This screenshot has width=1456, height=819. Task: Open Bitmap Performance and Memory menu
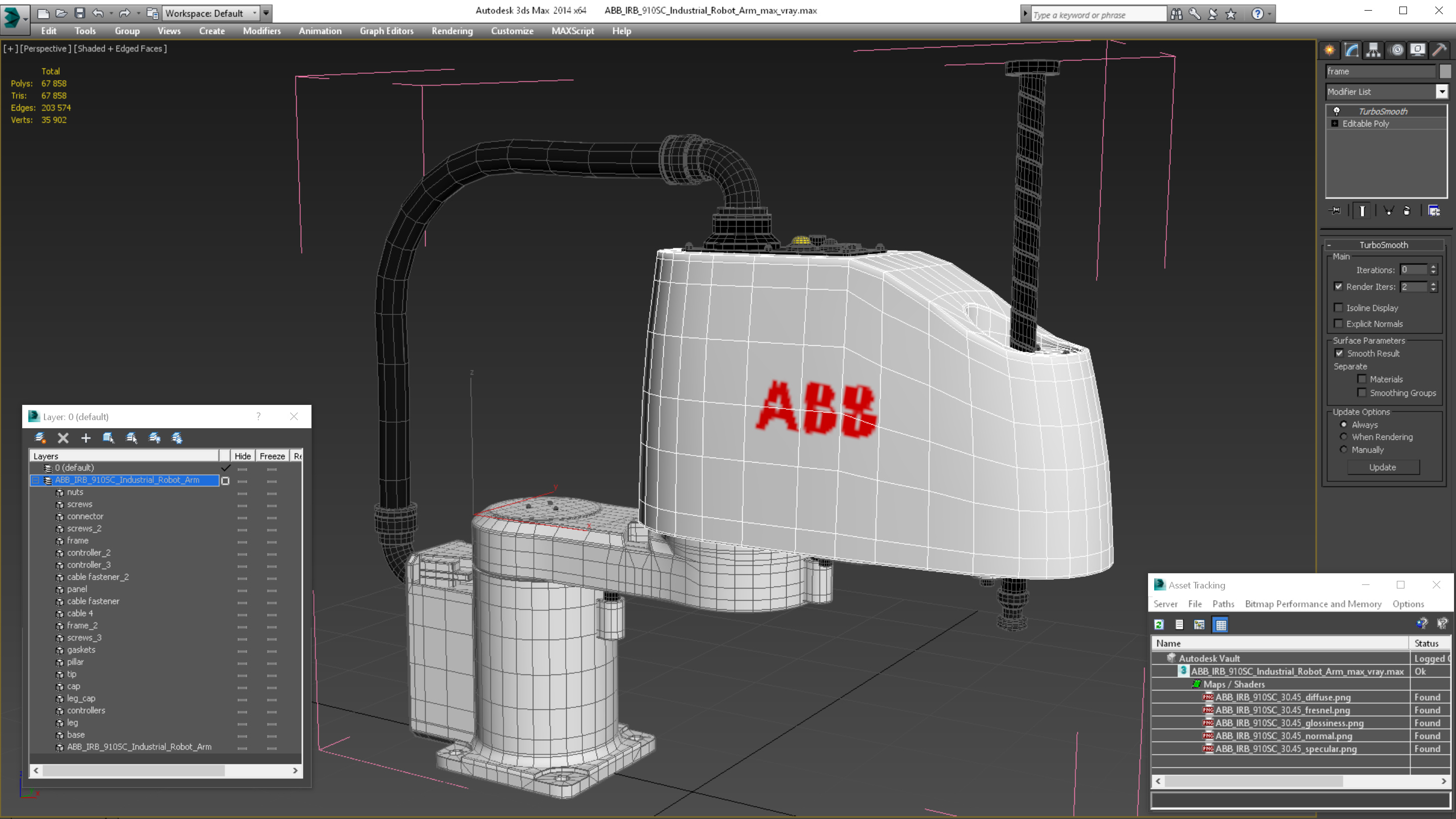pyautogui.click(x=1313, y=604)
